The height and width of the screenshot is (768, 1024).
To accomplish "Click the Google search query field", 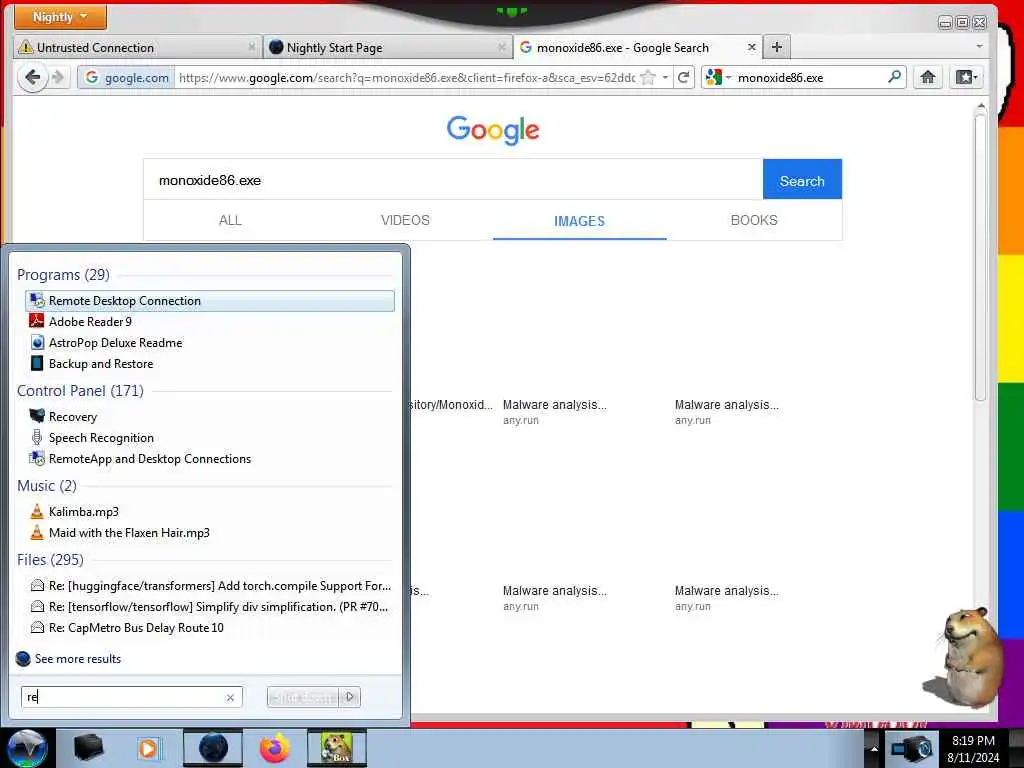I will click(x=453, y=180).
